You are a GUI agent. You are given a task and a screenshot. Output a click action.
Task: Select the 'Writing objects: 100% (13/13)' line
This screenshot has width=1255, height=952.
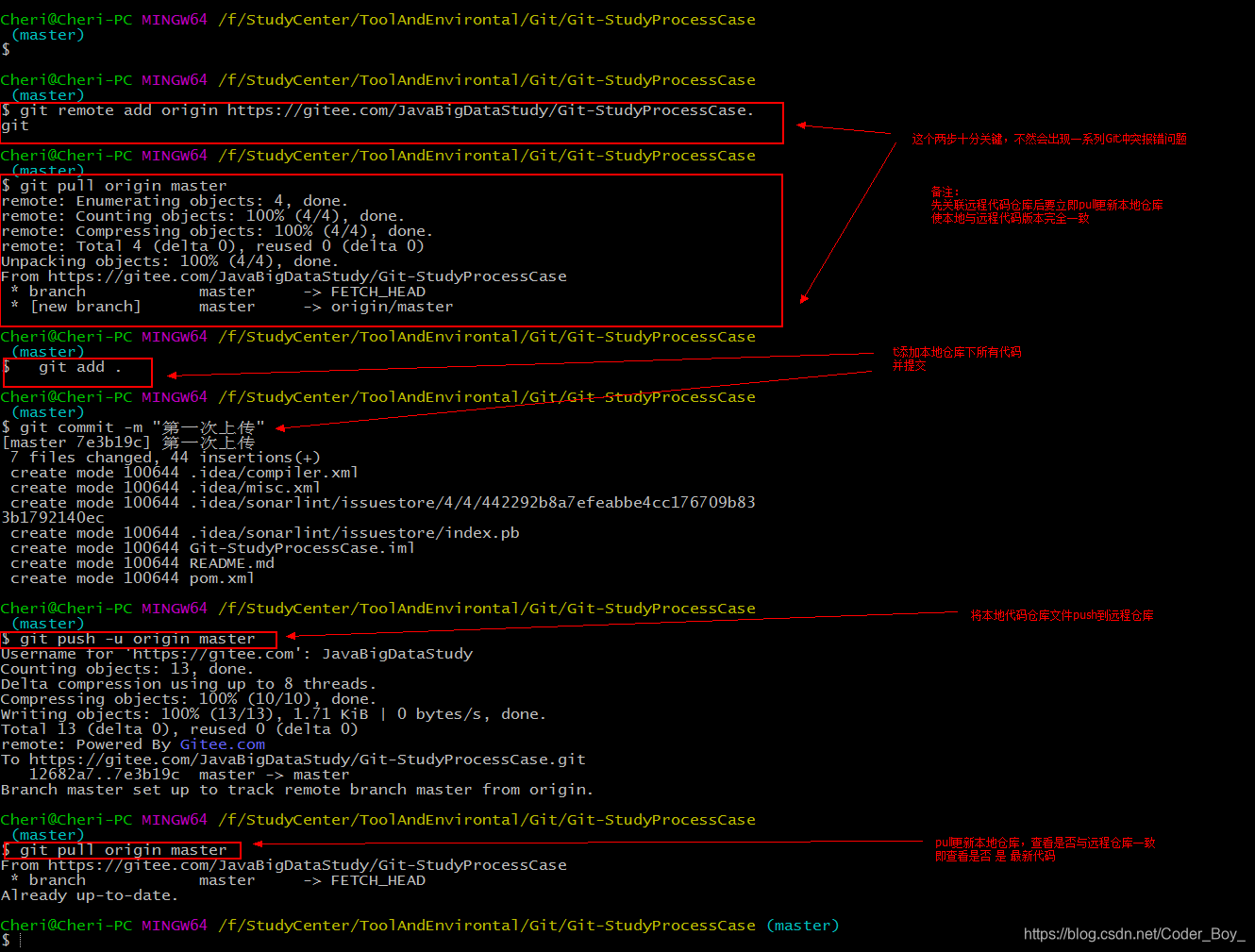(x=274, y=714)
